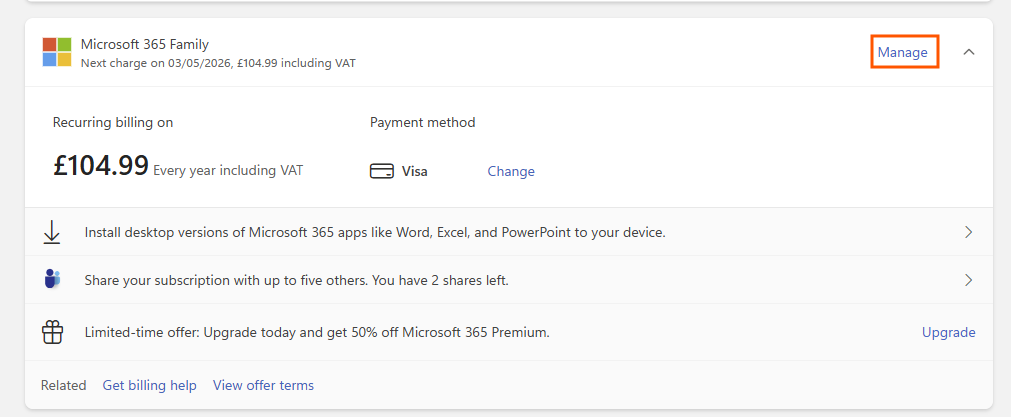Click the Visa credit card icon
Viewport: 1011px width, 417px height.
381,171
